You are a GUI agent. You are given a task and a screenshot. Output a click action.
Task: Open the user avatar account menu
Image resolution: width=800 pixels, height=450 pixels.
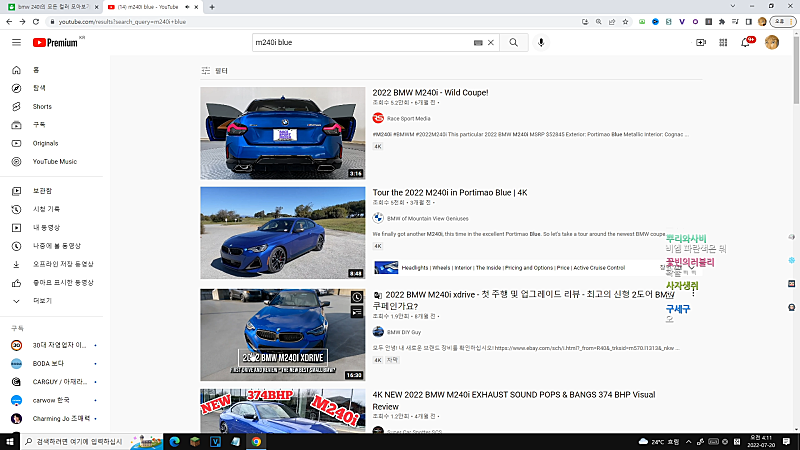(x=772, y=42)
